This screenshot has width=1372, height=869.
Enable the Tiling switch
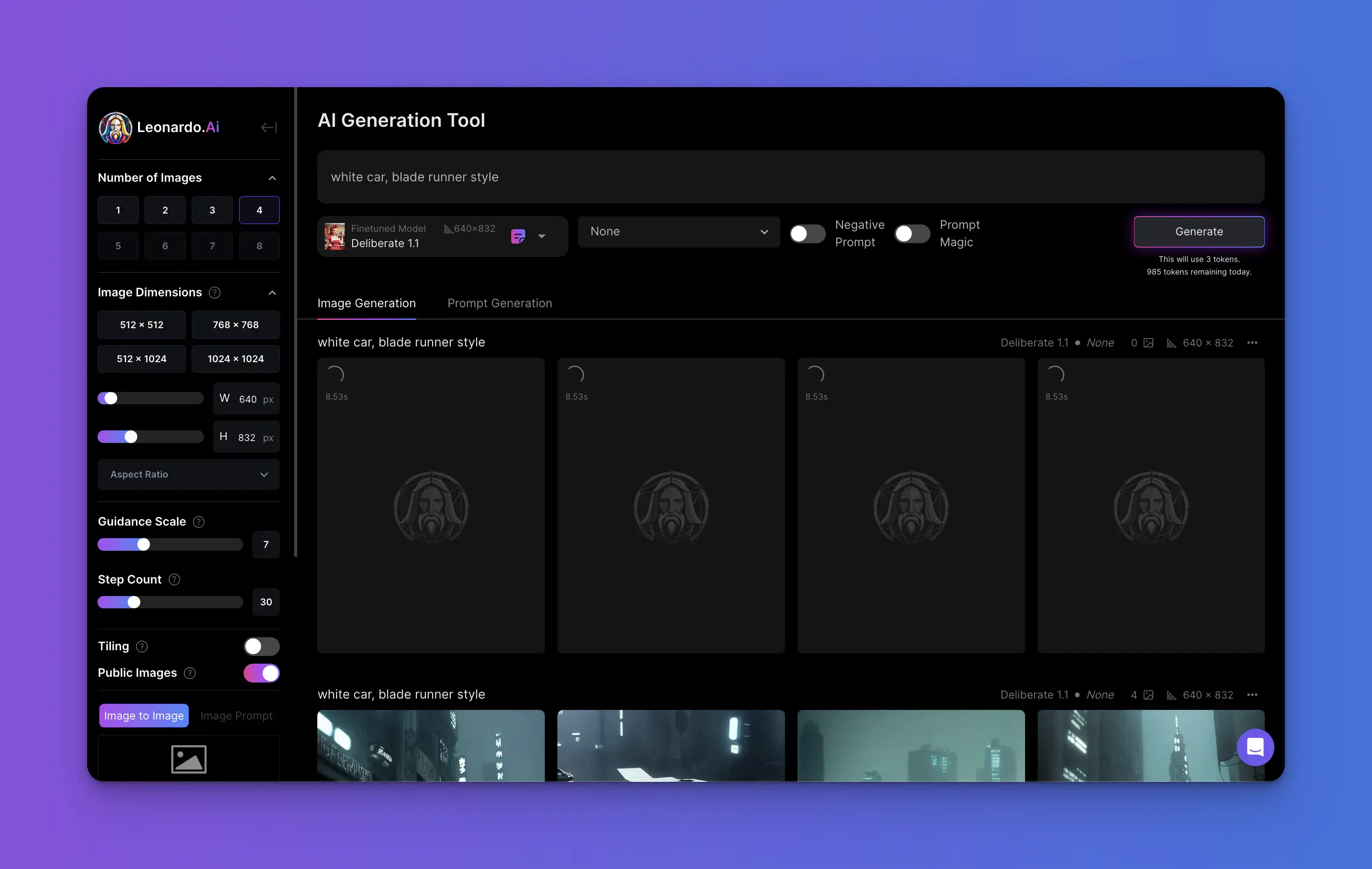[x=261, y=646]
